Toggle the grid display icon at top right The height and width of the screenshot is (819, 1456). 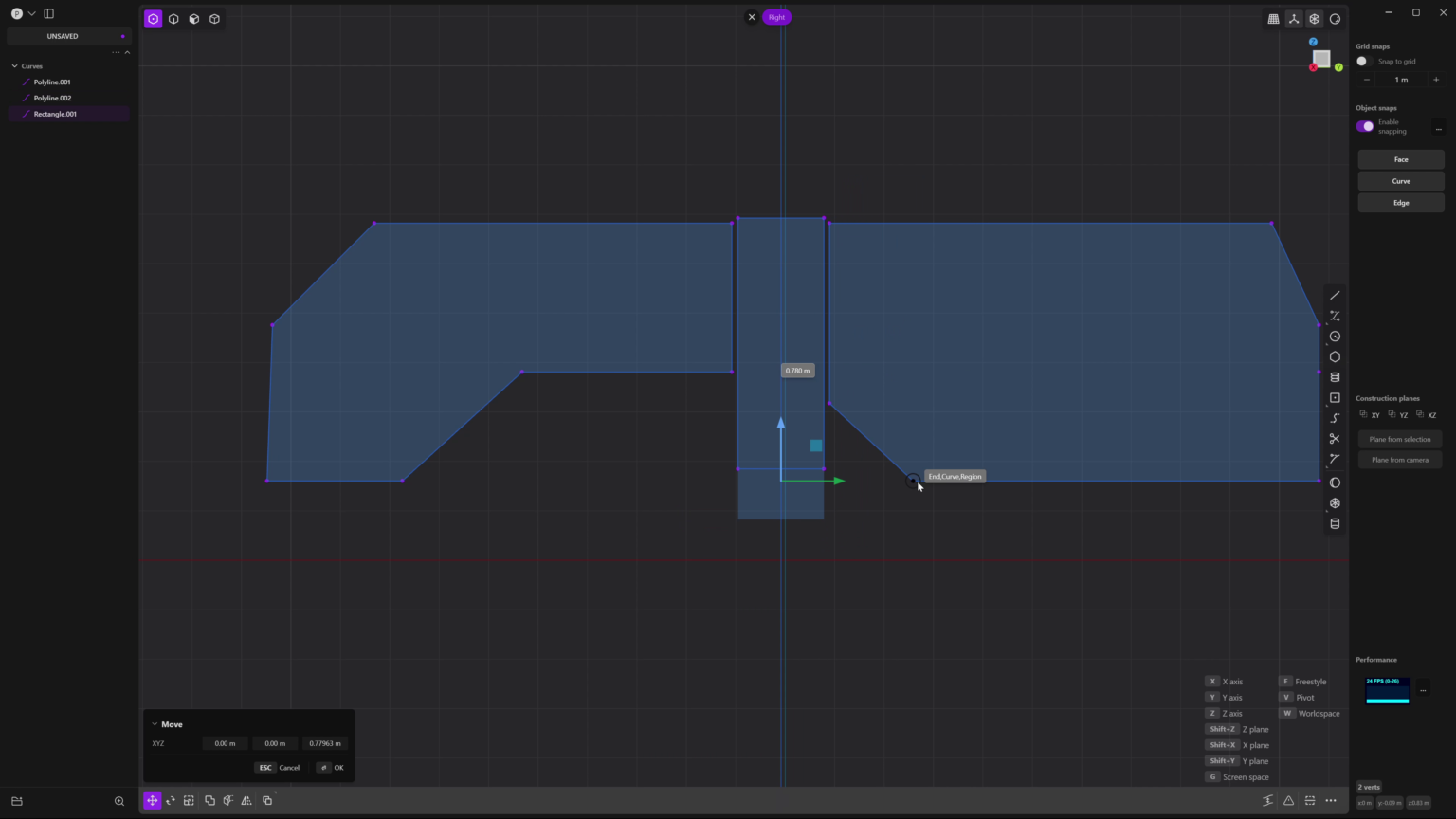[1273, 19]
